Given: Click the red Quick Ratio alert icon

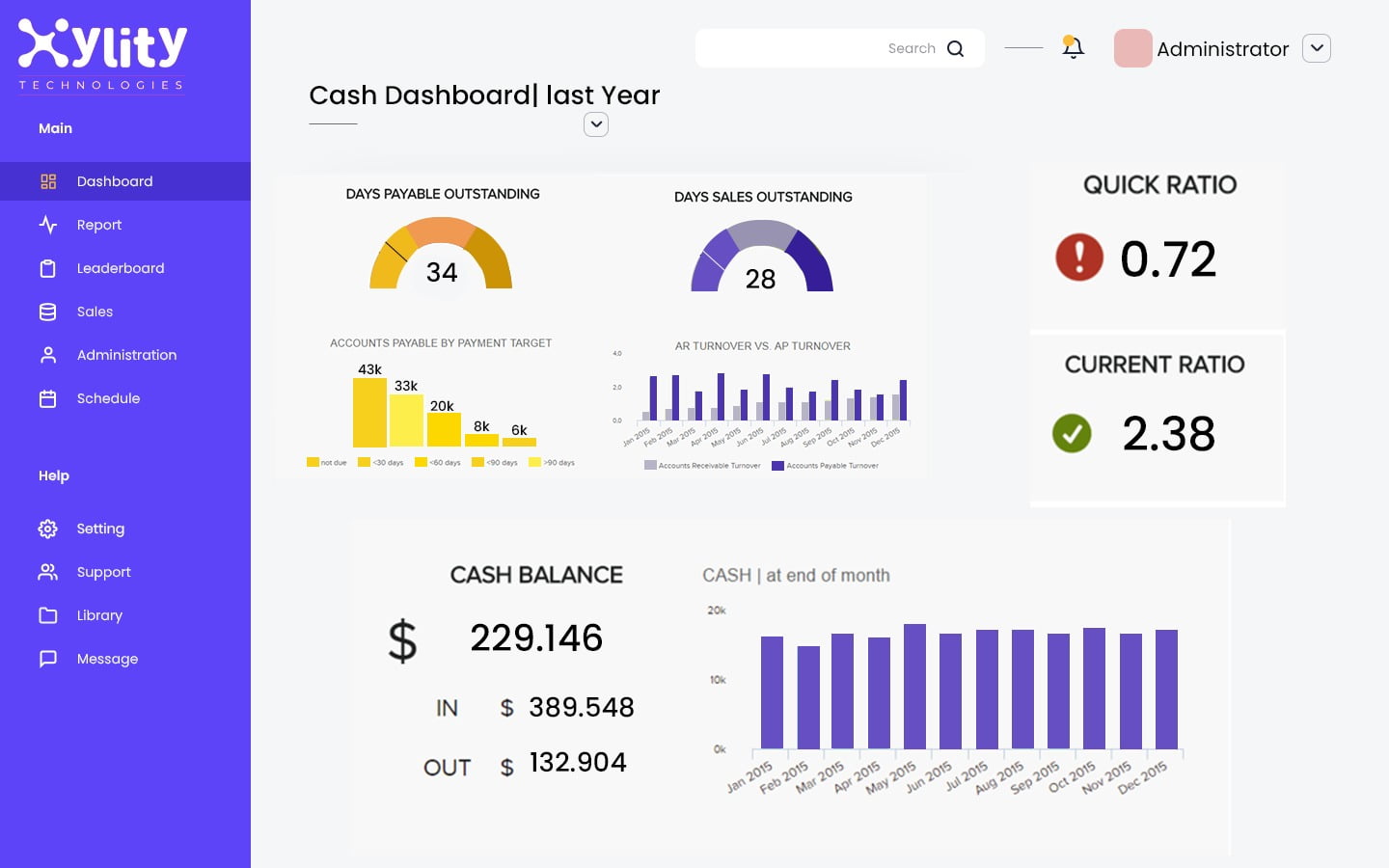Looking at the screenshot, I should 1079,258.
